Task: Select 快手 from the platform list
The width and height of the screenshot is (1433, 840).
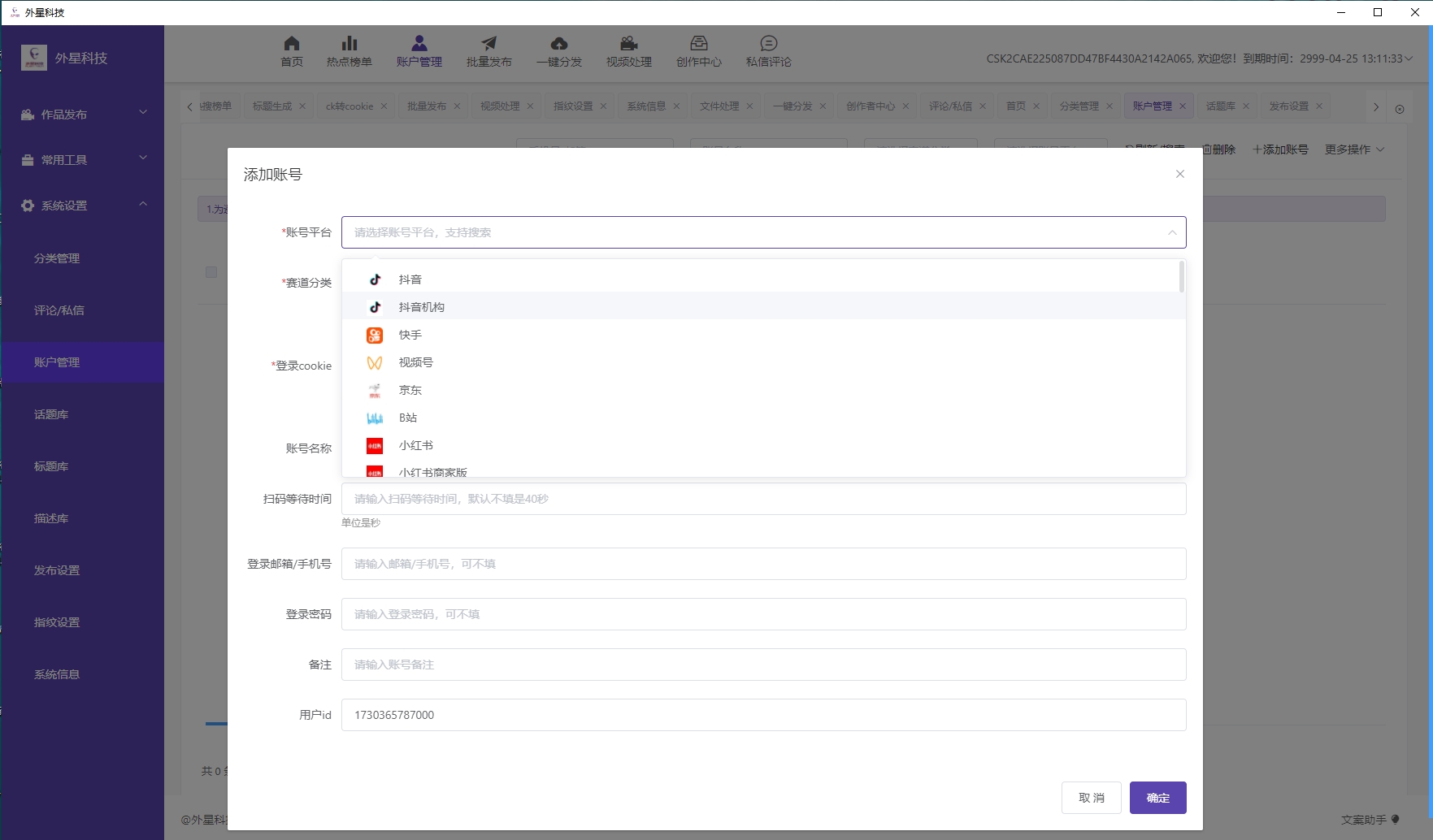Action: (410, 335)
